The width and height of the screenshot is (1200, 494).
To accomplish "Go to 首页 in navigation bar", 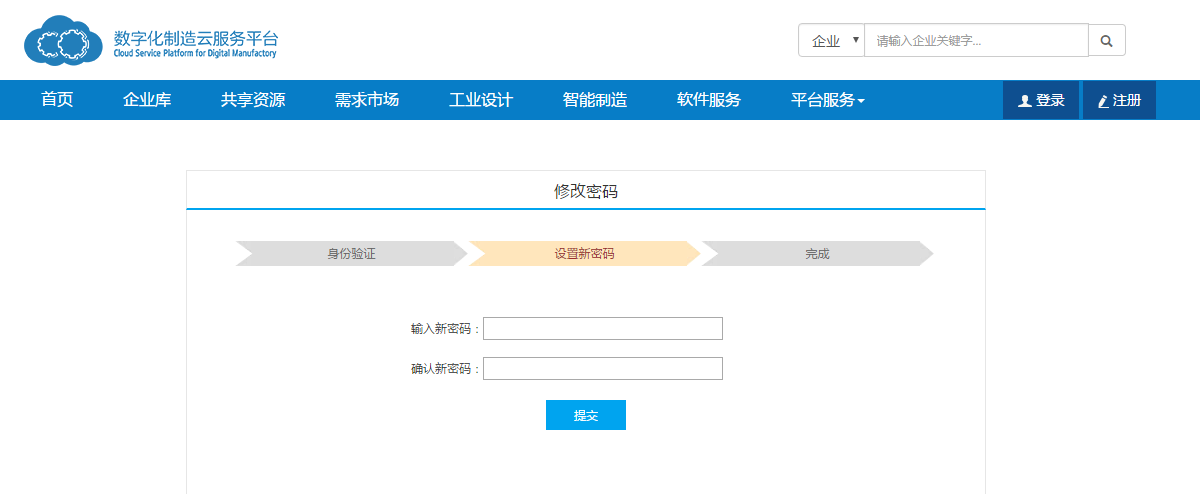I will tap(57, 100).
